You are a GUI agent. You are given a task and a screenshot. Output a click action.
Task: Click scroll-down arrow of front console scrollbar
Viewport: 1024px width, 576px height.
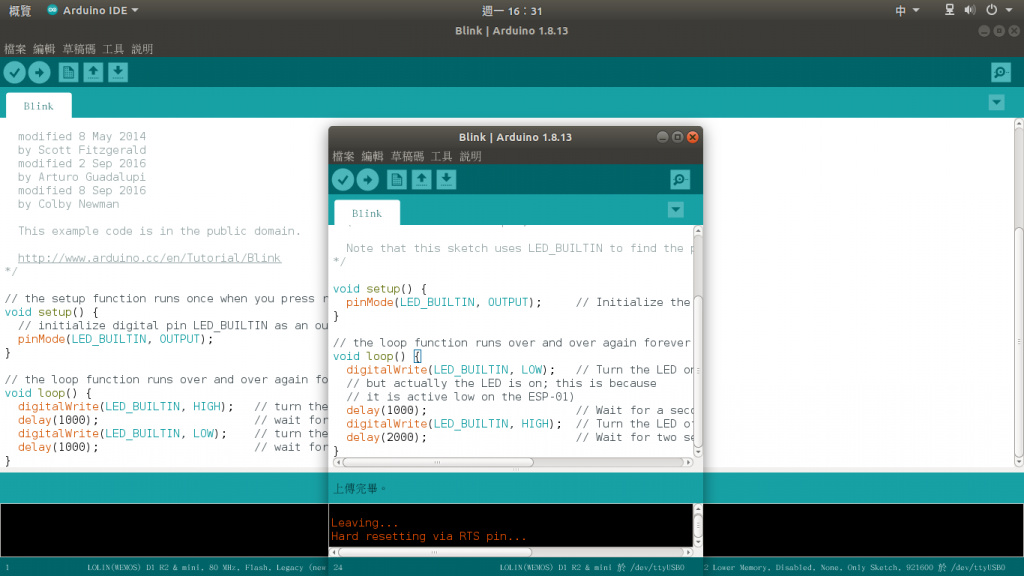[x=698, y=543]
